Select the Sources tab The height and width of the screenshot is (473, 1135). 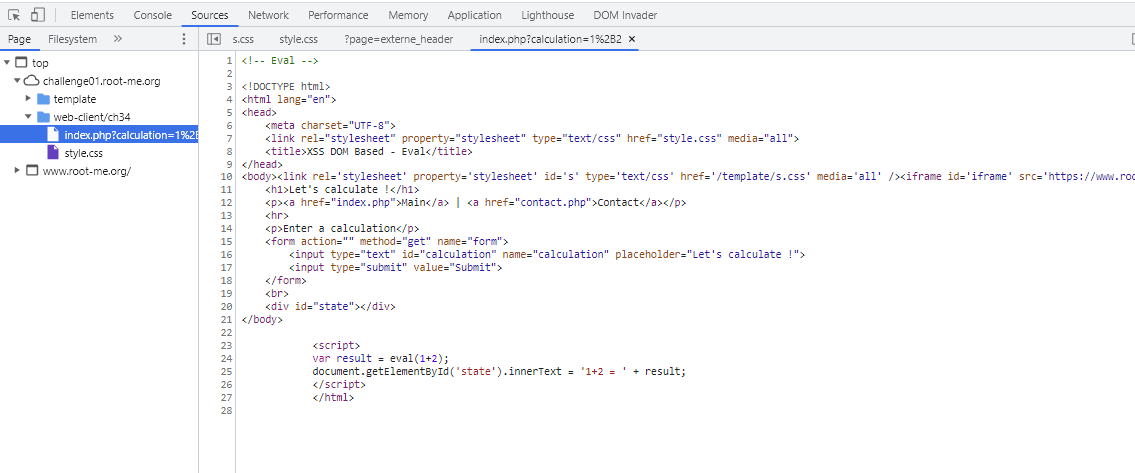(x=210, y=15)
